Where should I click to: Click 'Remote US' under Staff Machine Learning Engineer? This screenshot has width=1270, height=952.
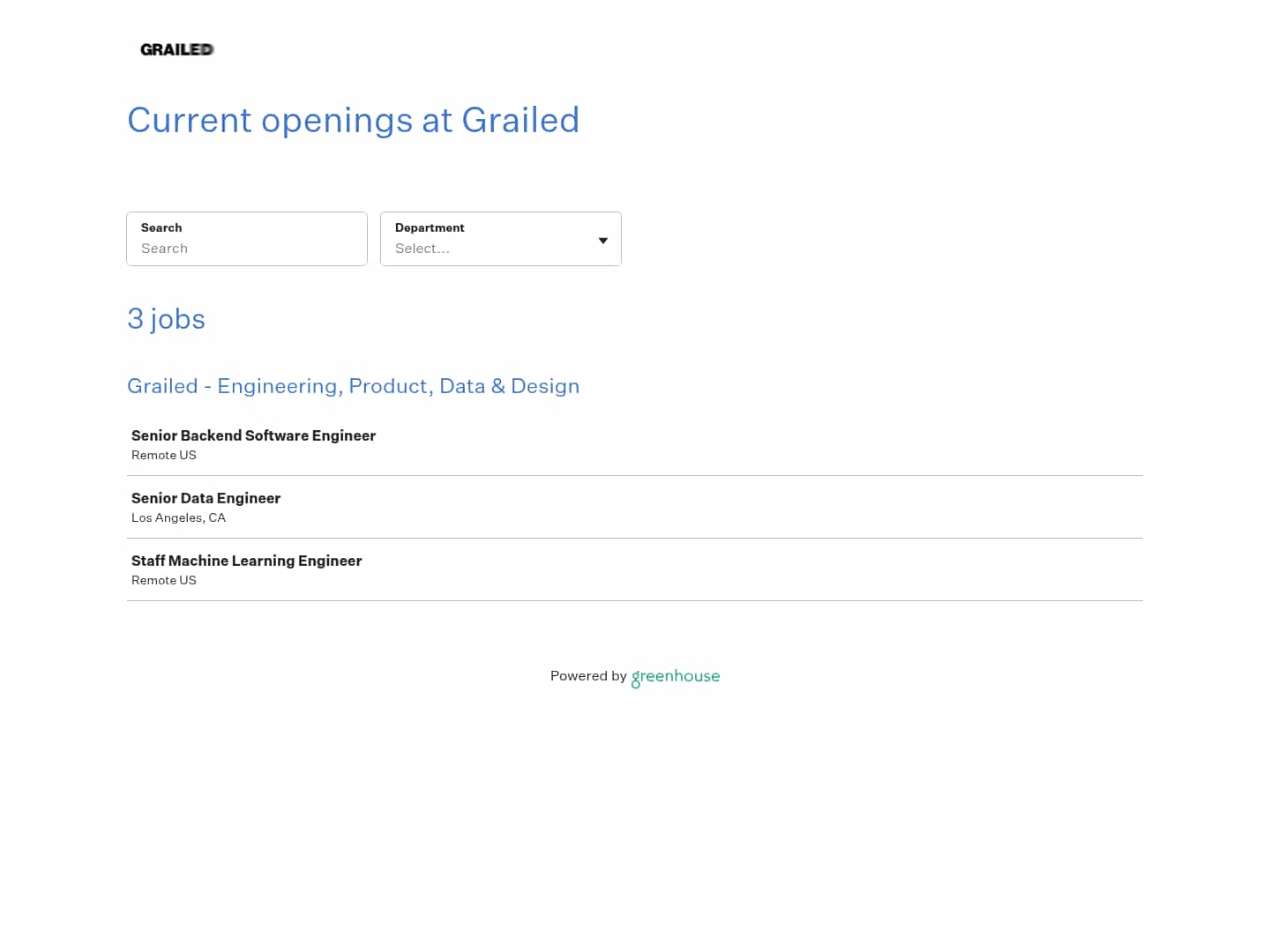click(x=164, y=580)
